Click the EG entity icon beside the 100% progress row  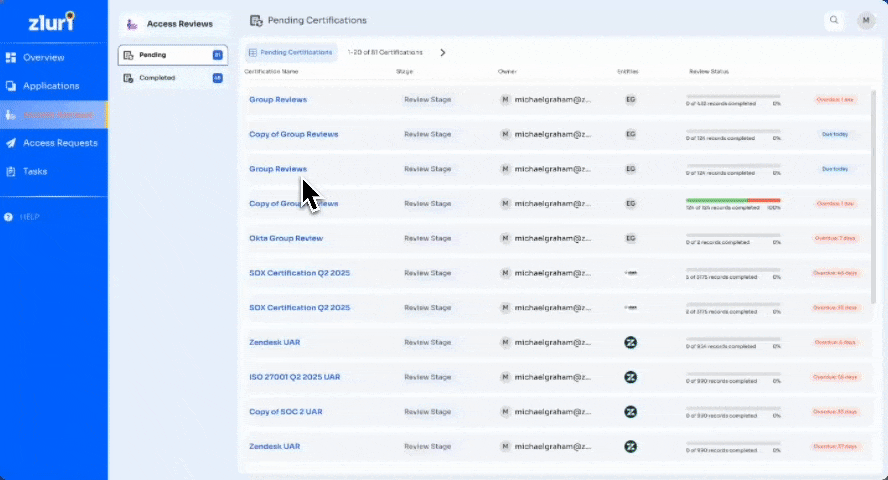[630, 204]
